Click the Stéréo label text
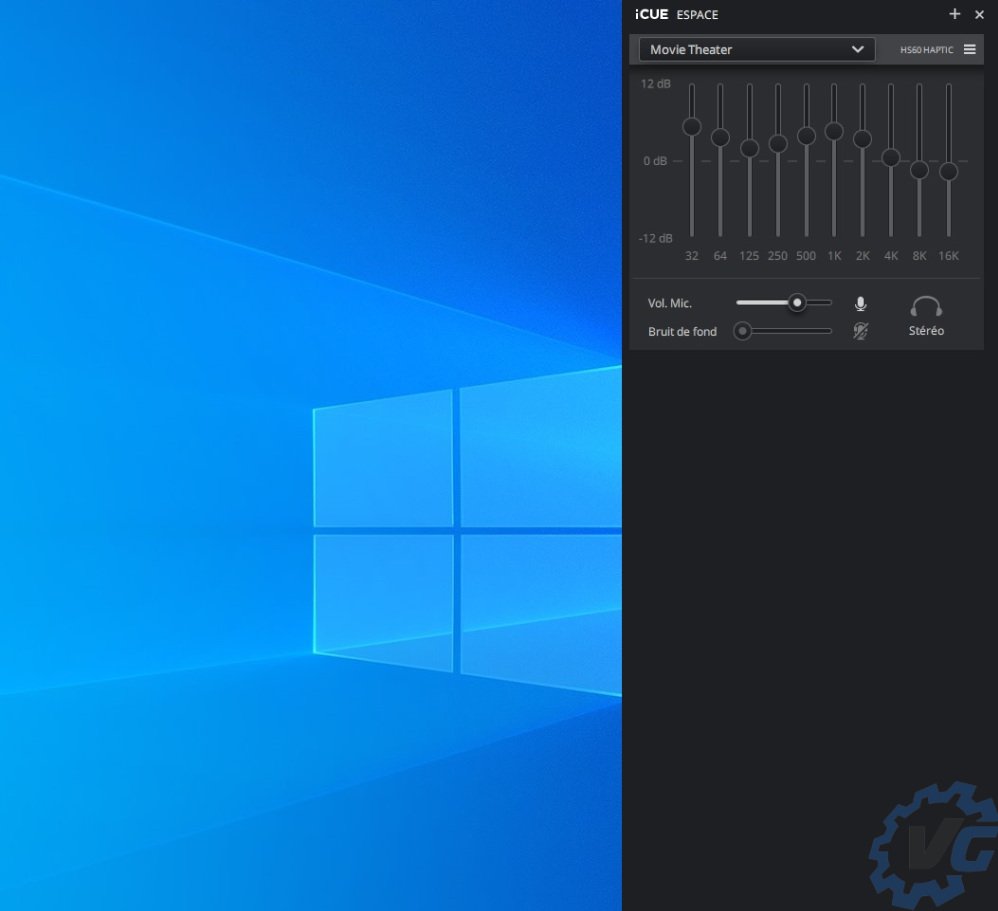 (x=926, y=331)
